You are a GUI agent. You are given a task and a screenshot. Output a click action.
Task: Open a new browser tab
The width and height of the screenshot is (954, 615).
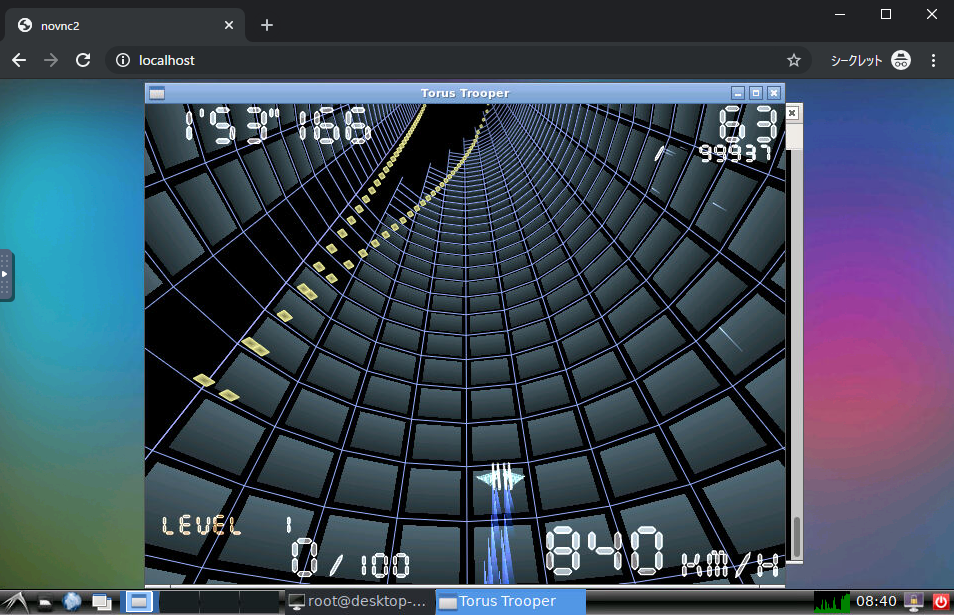coord(266,25)
